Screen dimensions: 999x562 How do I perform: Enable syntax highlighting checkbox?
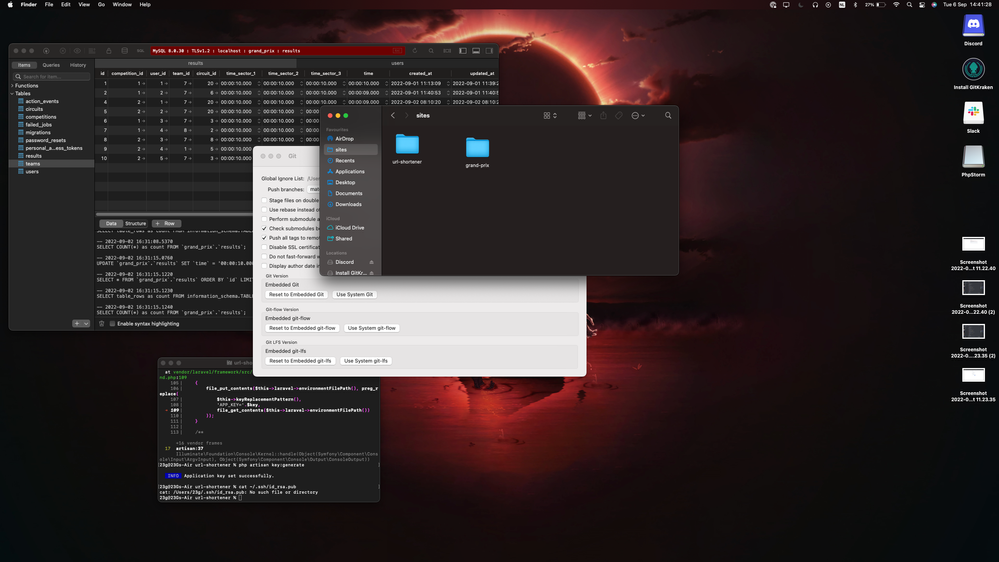pyautogui.click(x=112, y=323)
